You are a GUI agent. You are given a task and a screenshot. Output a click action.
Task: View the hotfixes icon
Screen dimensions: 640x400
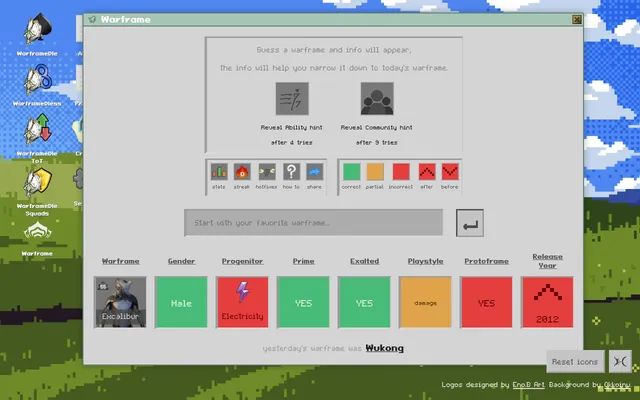267,172
